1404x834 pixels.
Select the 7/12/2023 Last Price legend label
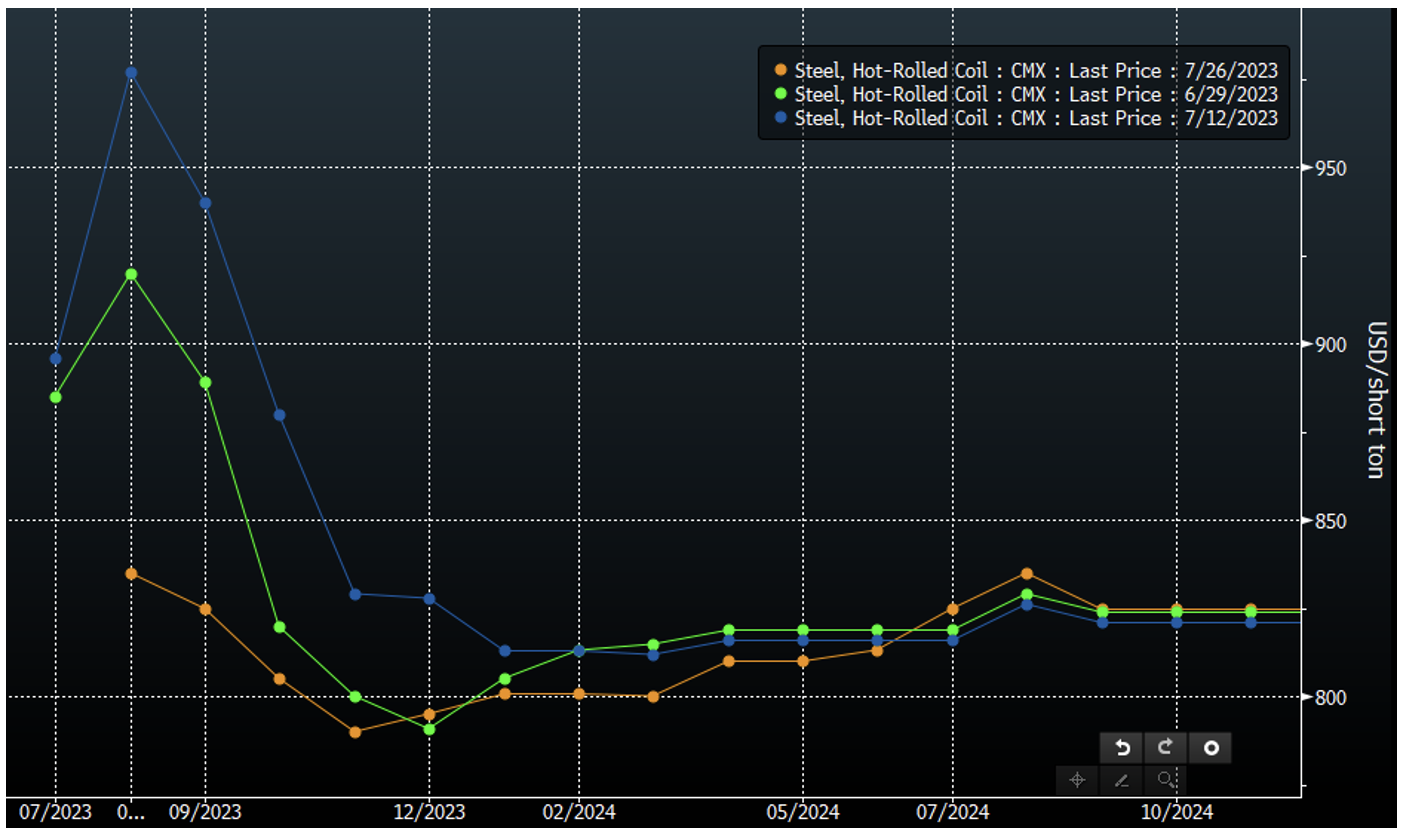tap(1035, 118)
